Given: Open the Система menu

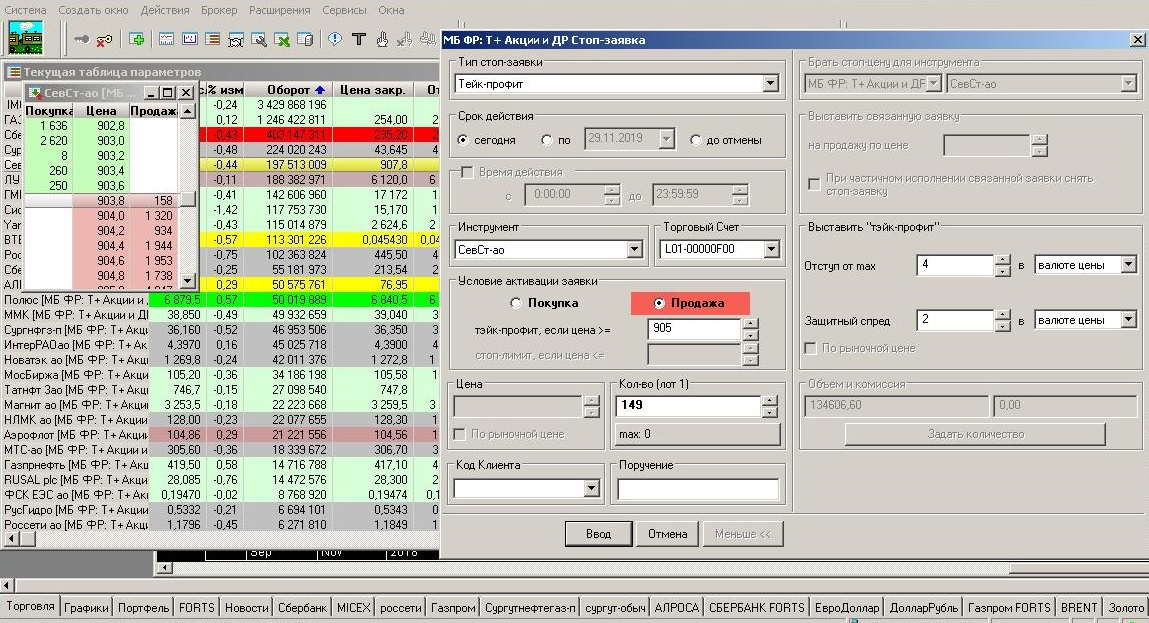Looking at the screenshot, I should (26, 10).
